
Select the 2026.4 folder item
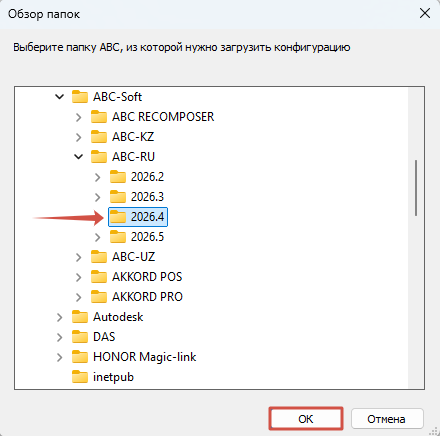[138, 217]
